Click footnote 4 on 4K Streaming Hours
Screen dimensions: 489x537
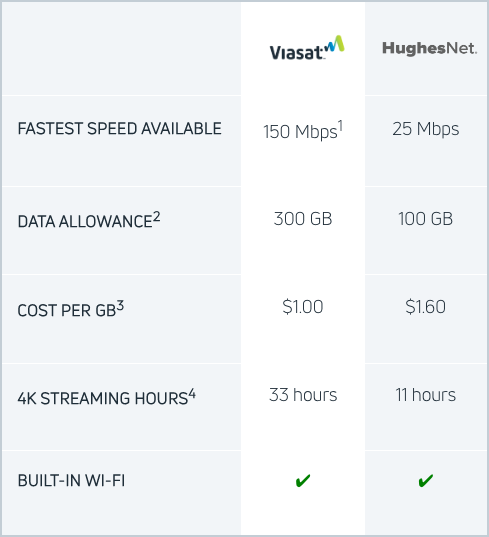(192, 394)
